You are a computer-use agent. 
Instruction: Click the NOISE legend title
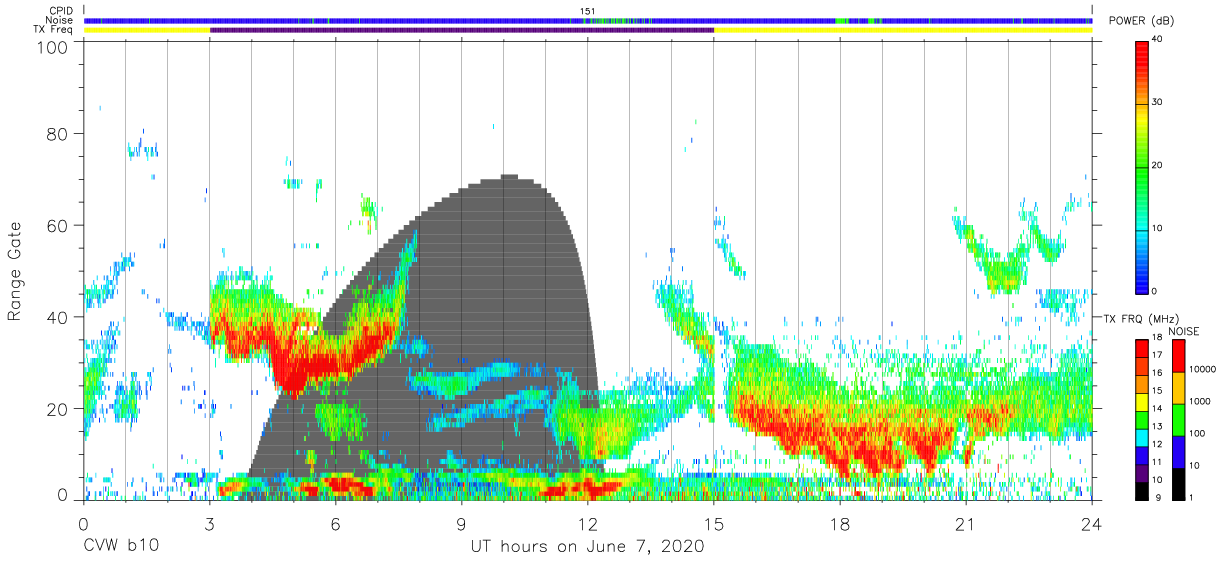pyautogui.click(x=1186, y=331)
